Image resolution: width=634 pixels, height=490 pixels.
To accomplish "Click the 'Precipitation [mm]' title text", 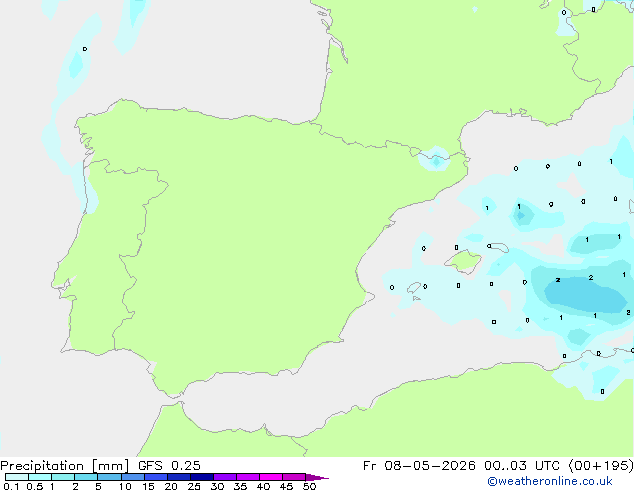I will pyautogui.click(x=65, y=466).
